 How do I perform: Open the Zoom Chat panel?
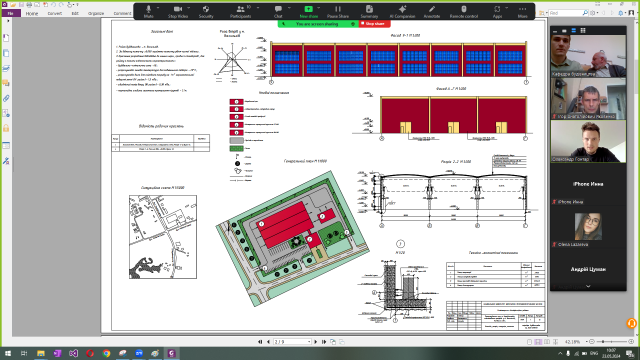[278, 11]
